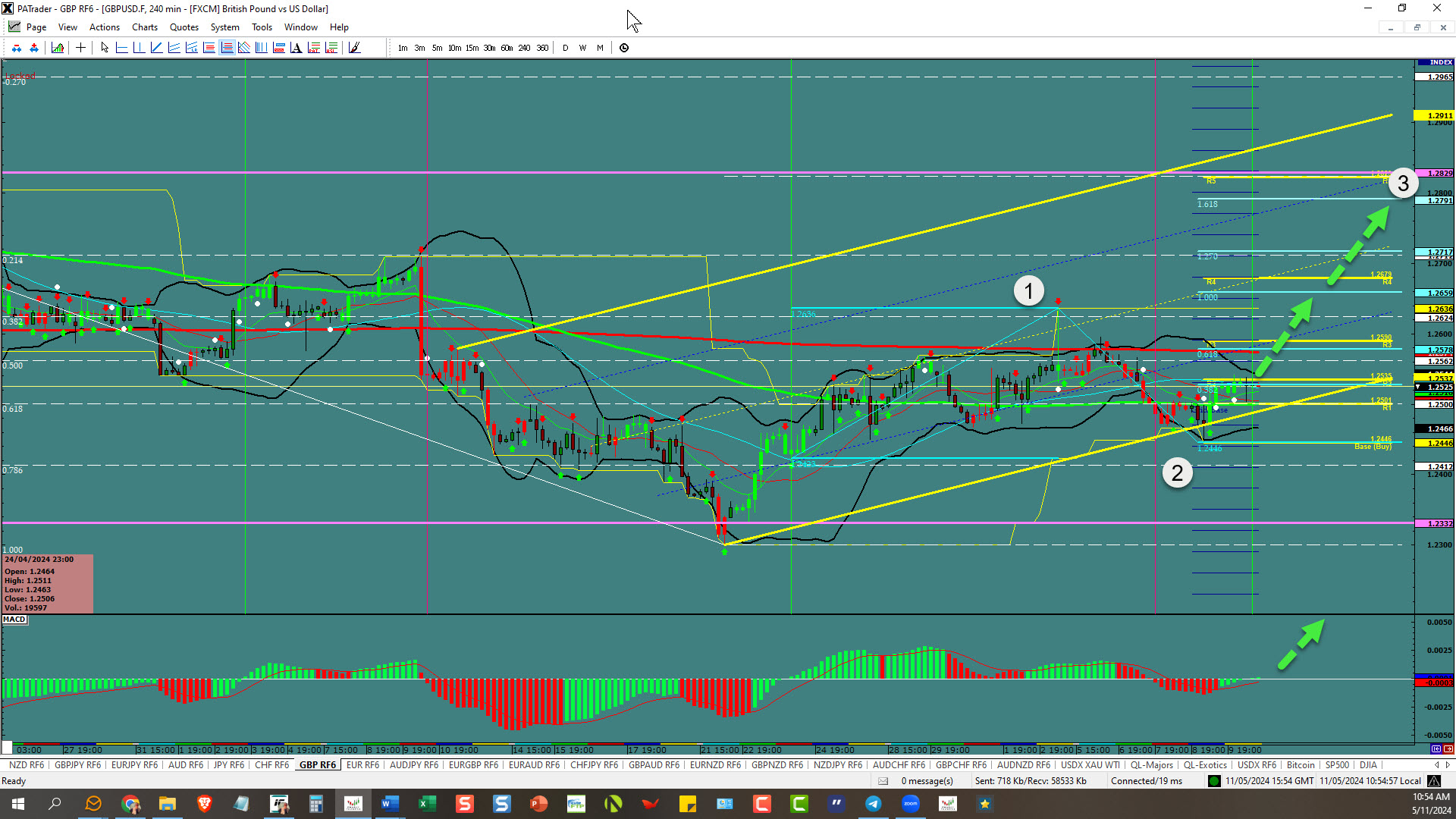Open the System menu

(225, 27)
